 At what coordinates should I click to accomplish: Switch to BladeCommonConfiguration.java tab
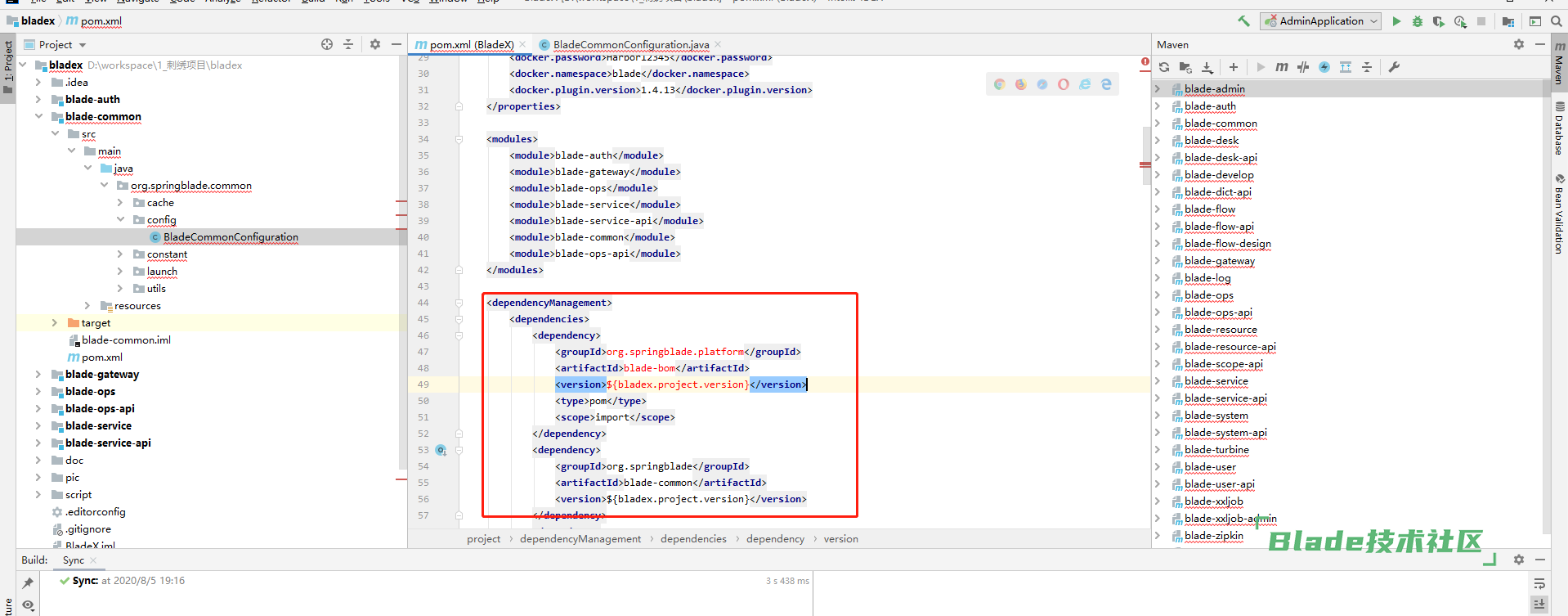click(630, 44)
